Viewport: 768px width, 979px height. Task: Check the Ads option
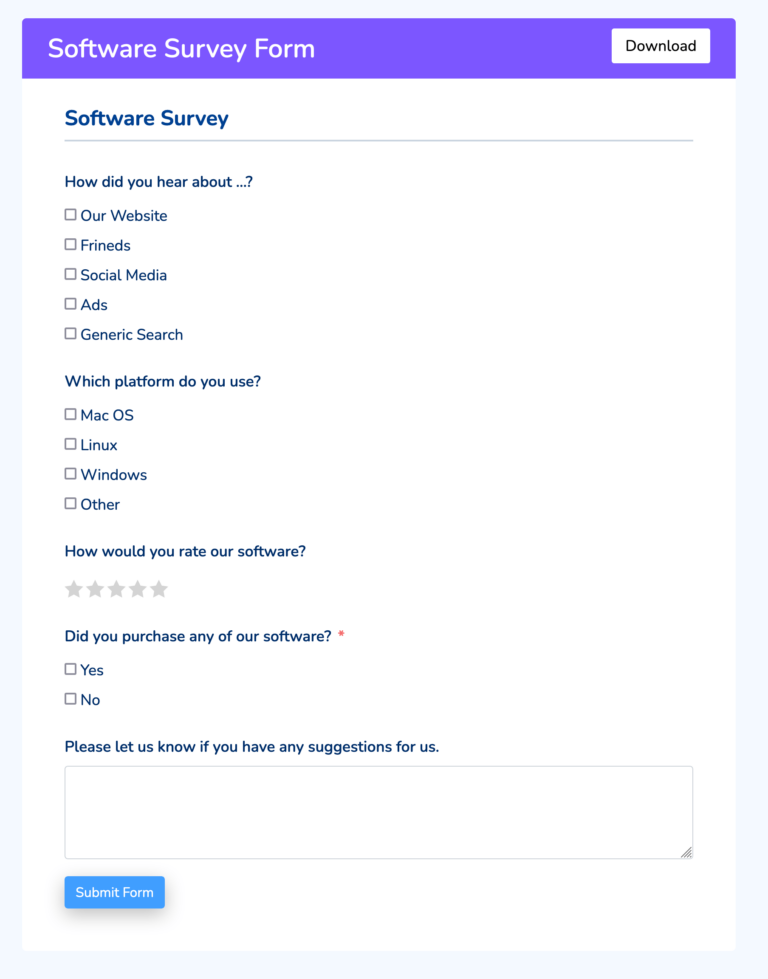click(70, 303)
